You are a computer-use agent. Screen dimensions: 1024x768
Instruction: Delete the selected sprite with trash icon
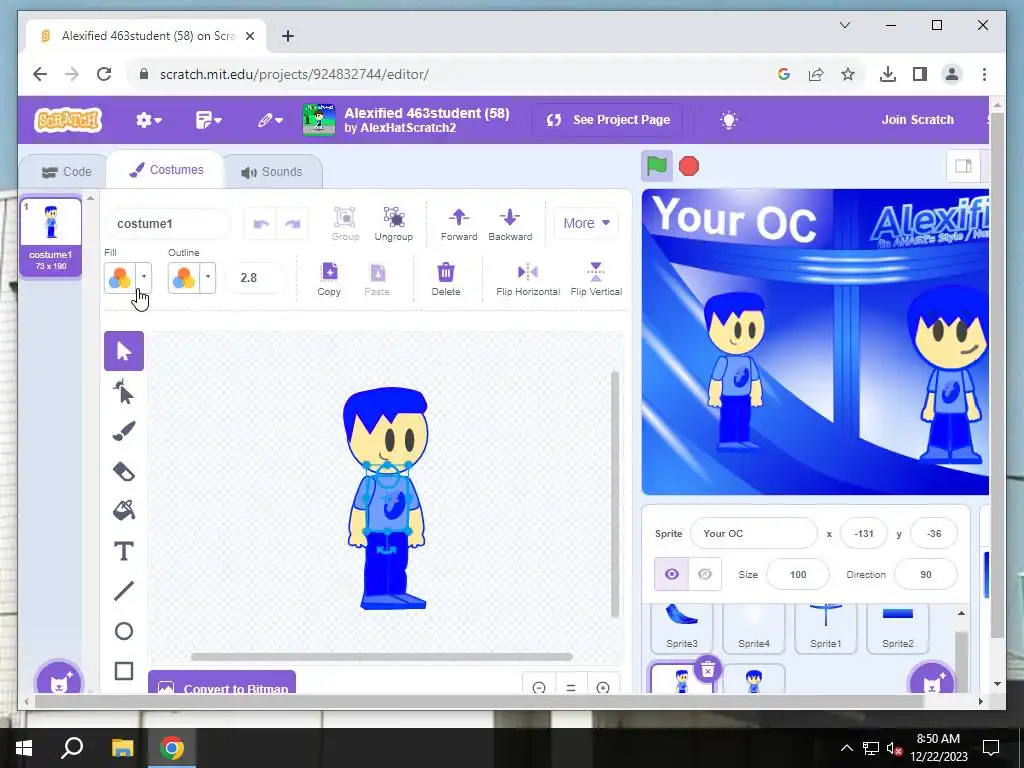(707, 670)
